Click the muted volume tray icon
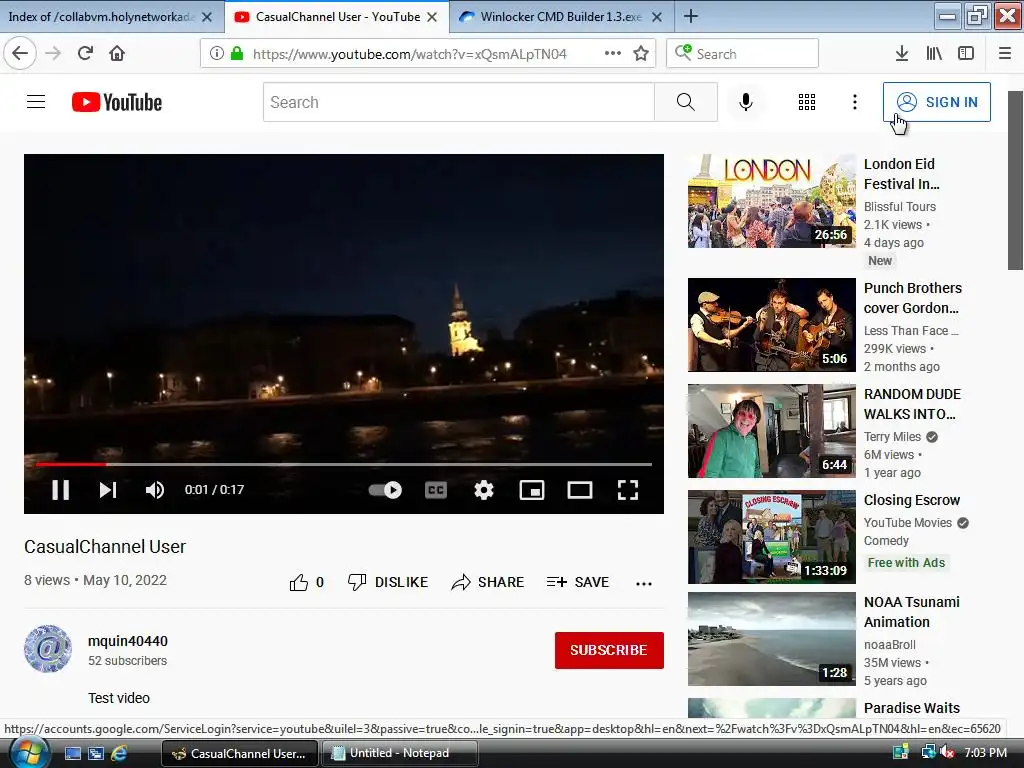The width and height of the screenshot is (1024, 768). [x=948, y=753]
